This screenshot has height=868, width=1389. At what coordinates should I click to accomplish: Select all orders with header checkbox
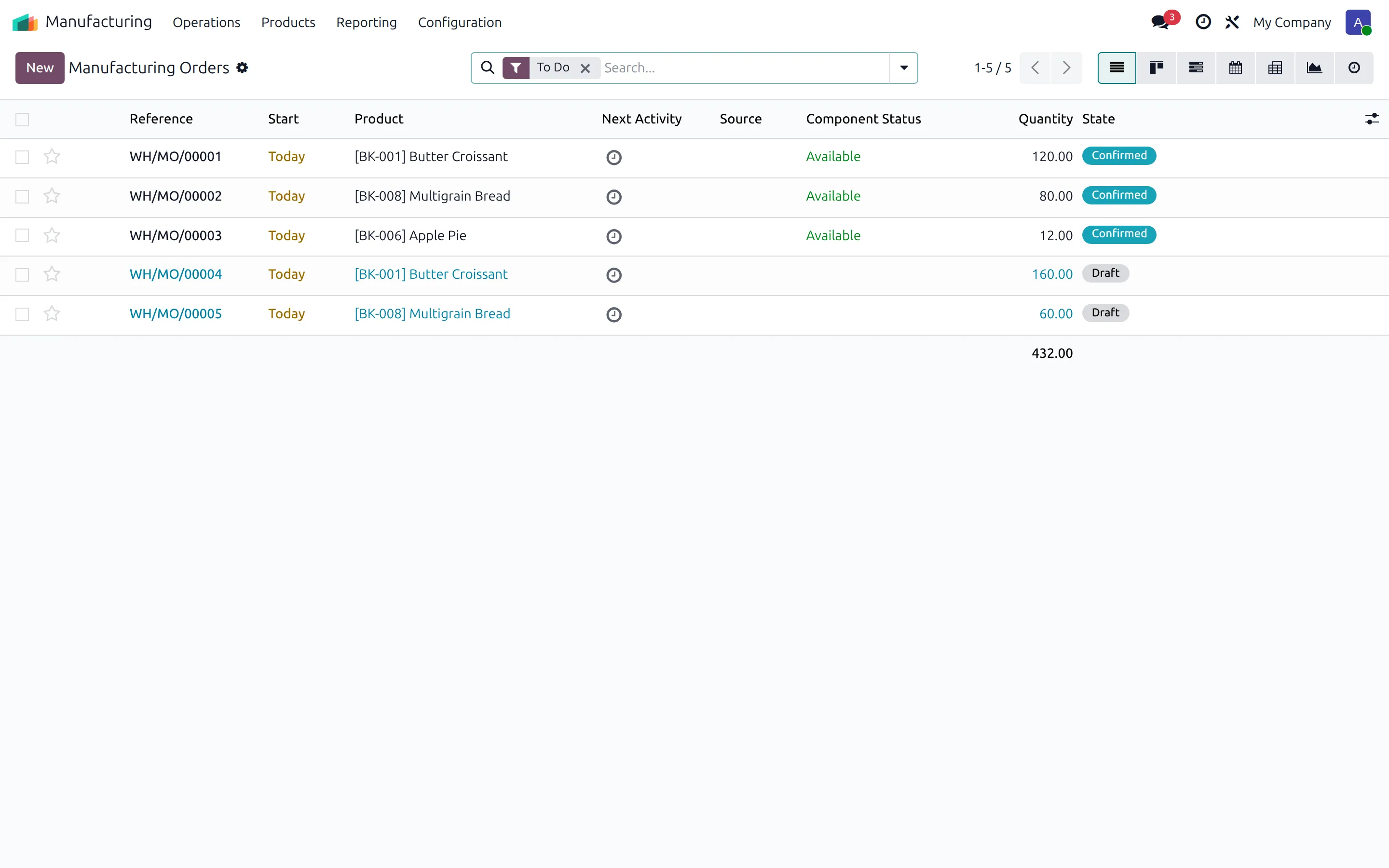pos(22,120)
